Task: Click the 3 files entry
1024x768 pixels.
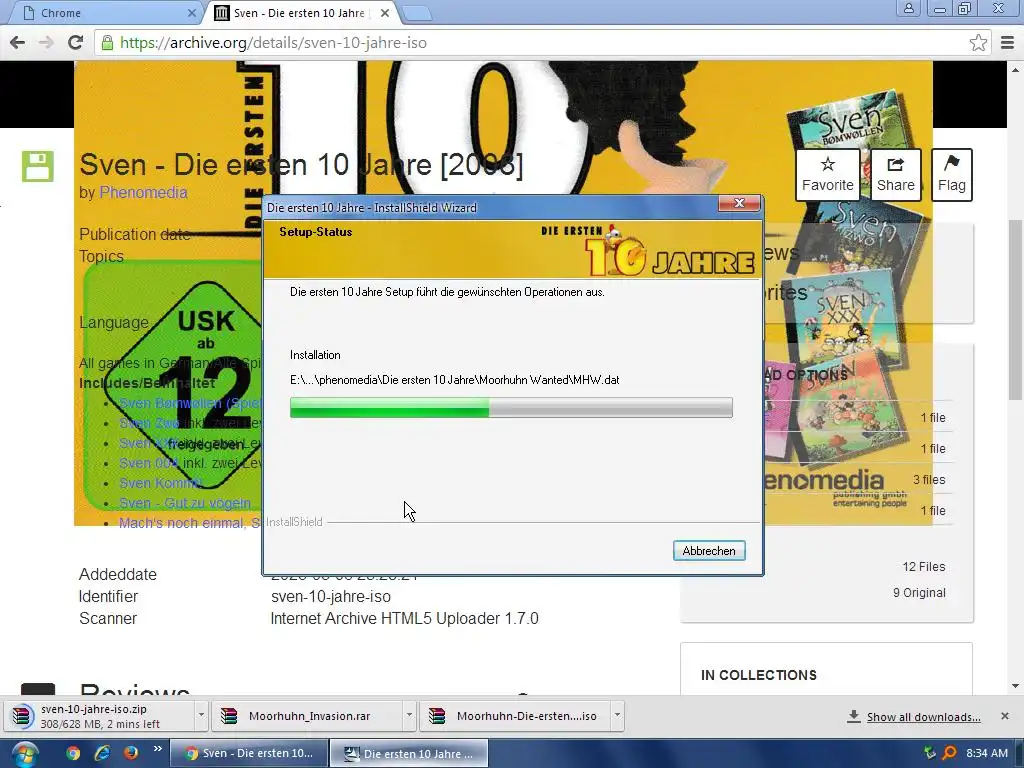Action: (x=929, y=480)
